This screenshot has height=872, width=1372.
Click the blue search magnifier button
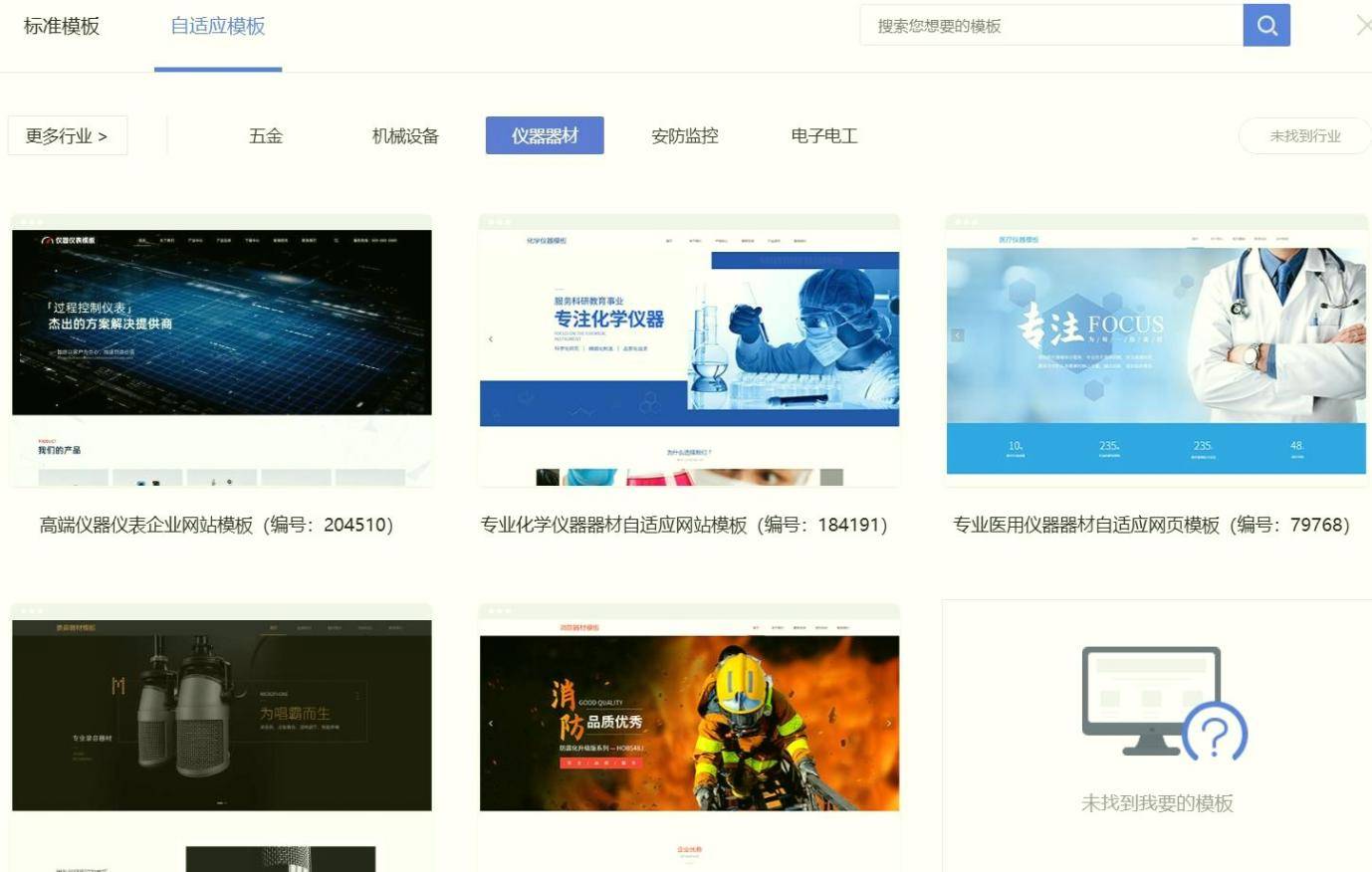coord(1266,25)
